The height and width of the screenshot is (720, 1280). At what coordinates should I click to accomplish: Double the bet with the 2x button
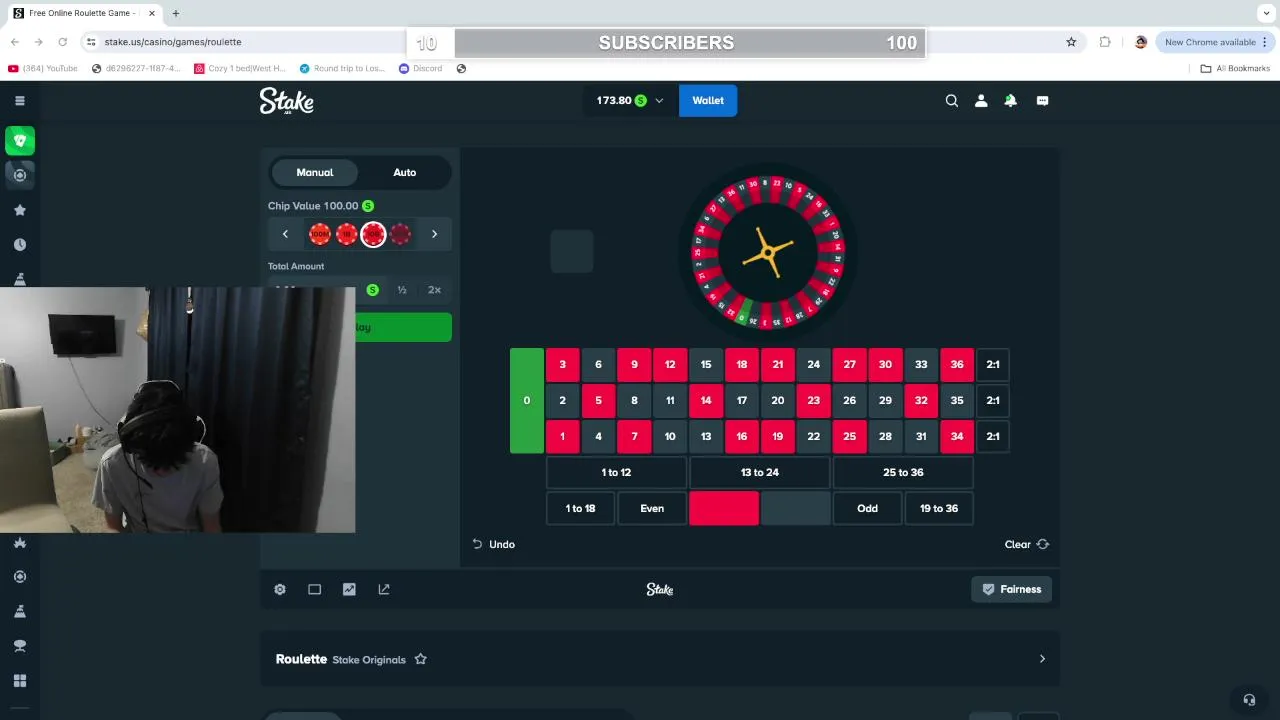(434, 290)
